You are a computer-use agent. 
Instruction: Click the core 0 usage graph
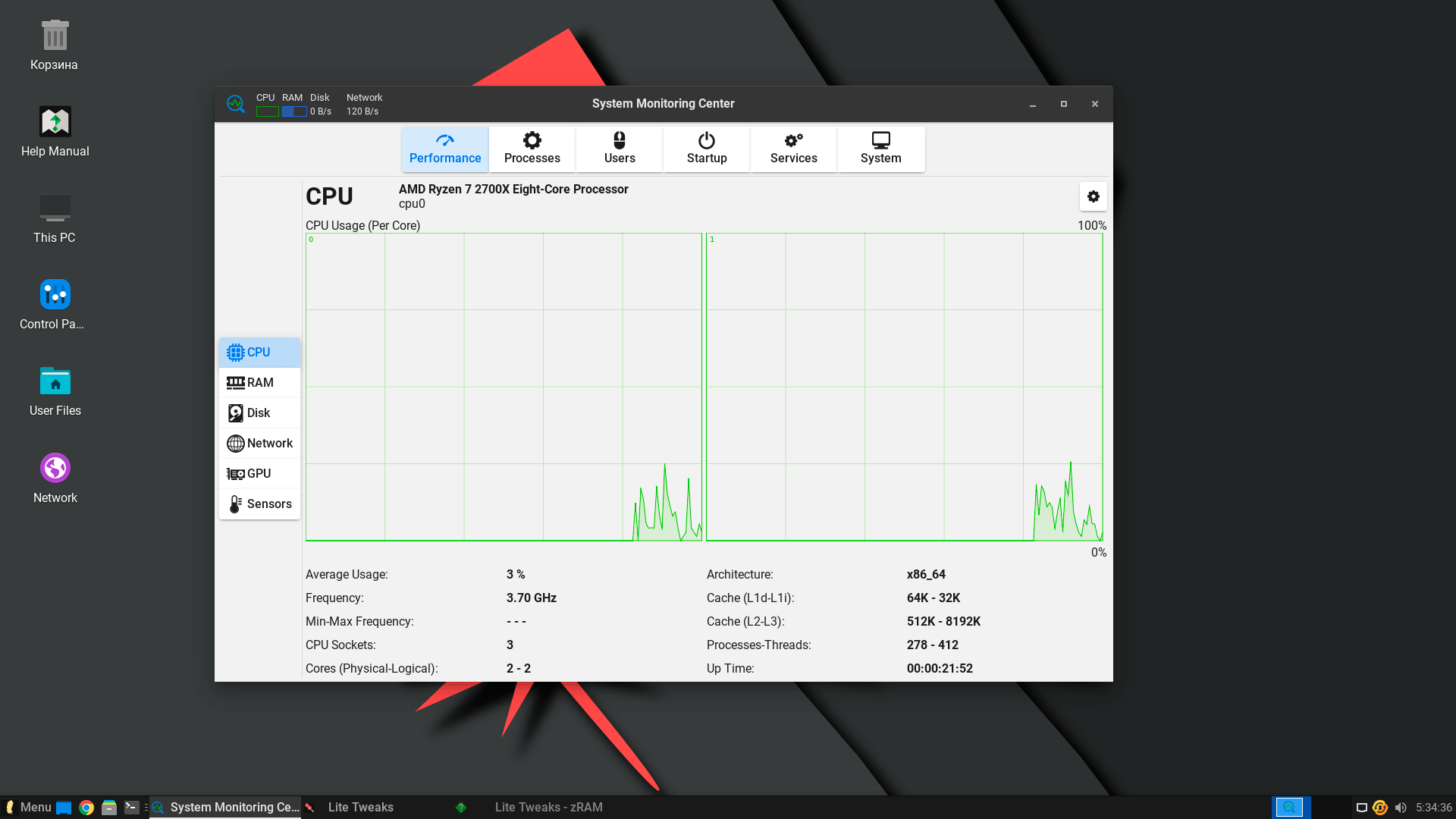504,387
